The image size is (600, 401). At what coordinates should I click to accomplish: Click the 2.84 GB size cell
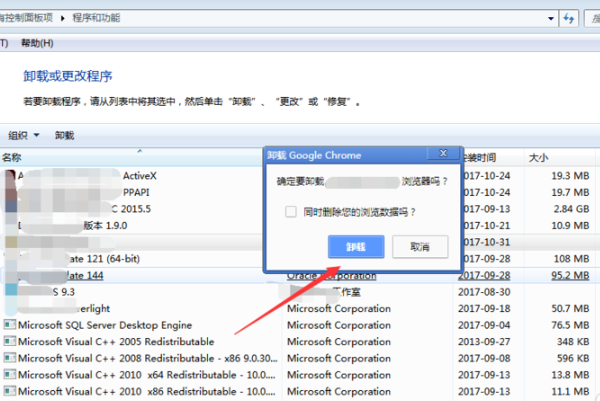[x=571, y=209]
